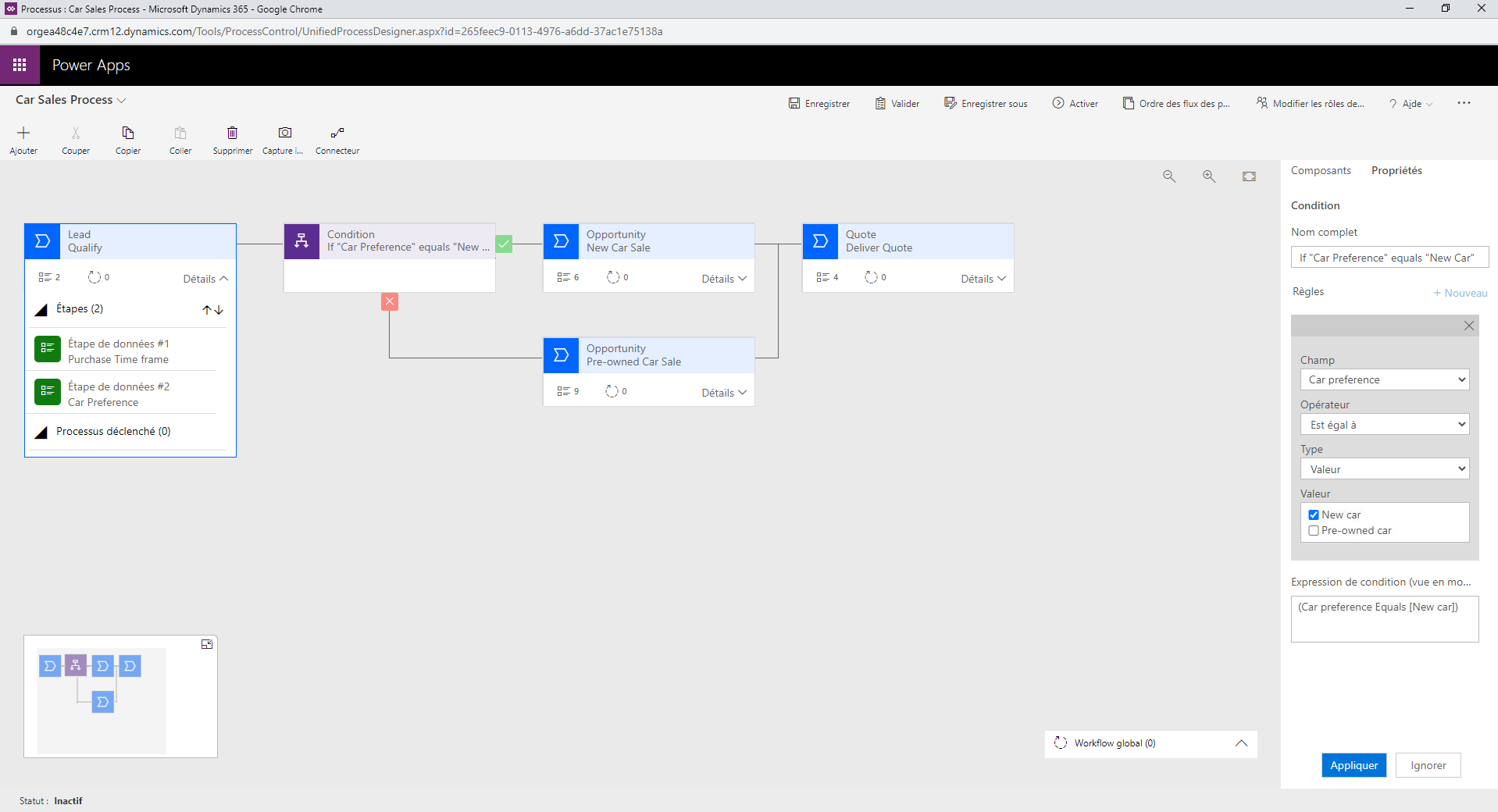The height and width of the screenshot is (812, 1498).
Task: Click the Ignorer button
Action: tap(1428, 765)
